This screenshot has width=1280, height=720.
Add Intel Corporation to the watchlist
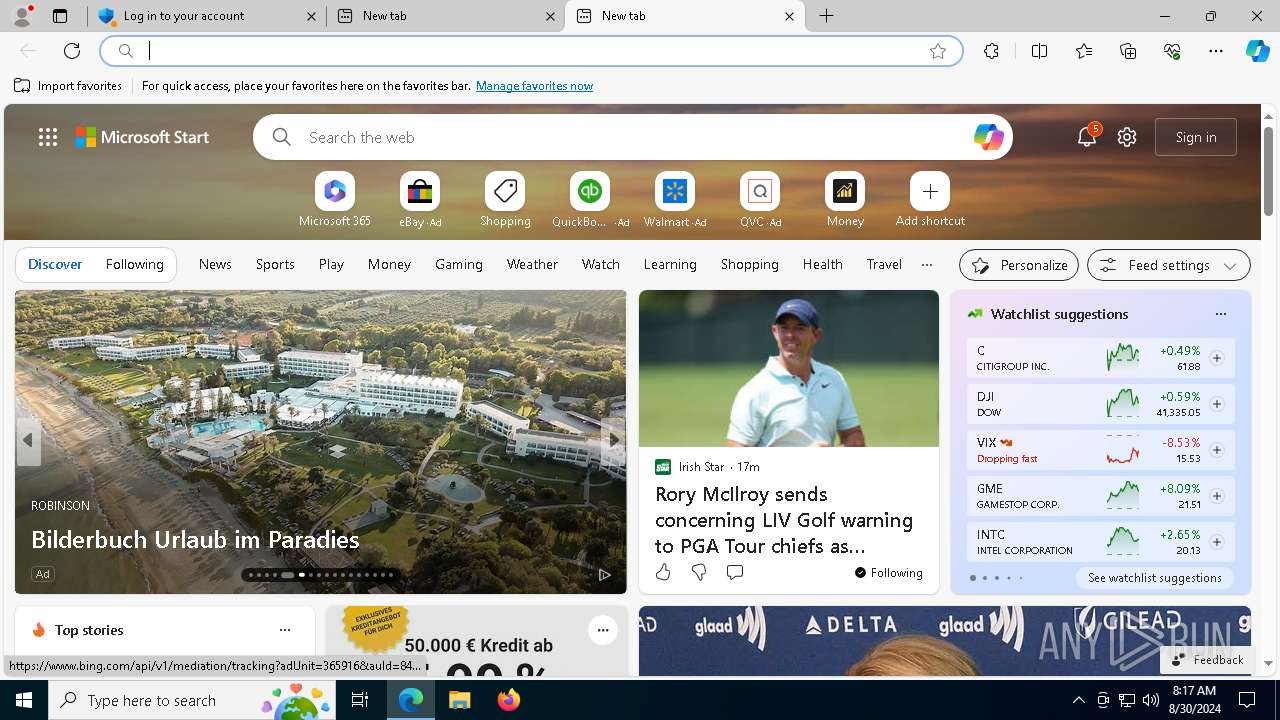click(1216, 542)
